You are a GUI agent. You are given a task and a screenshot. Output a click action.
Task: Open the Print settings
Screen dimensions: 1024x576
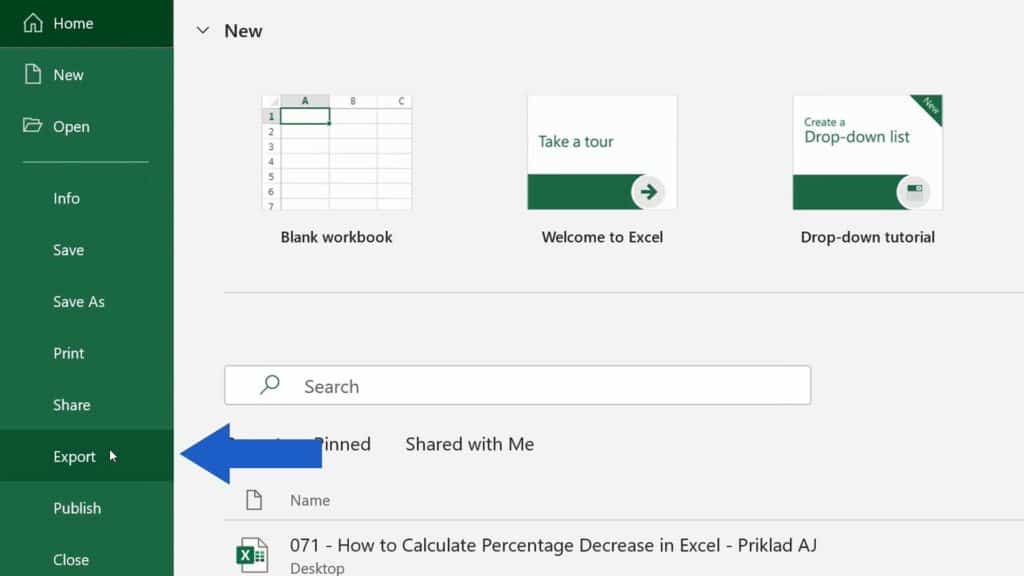pyautogui.click(x=68, y=353)
